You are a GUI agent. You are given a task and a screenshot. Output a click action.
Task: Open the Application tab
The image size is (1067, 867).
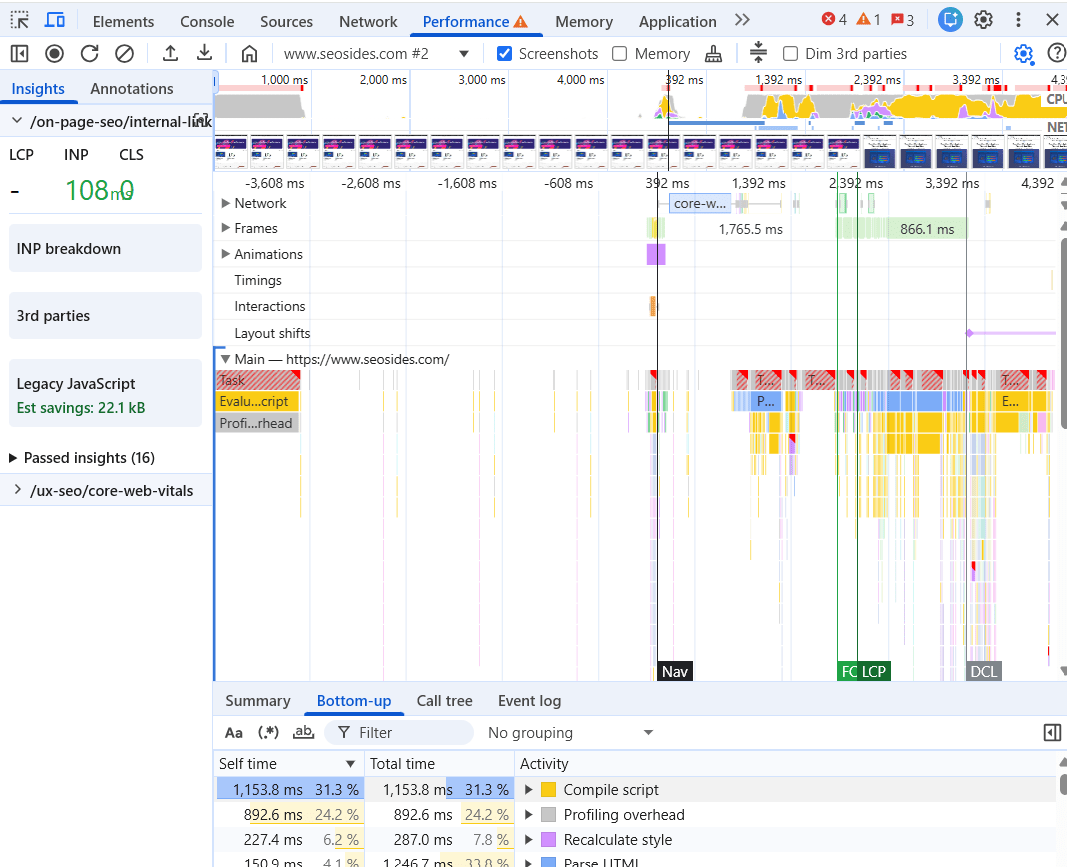[x=677, y=22]
